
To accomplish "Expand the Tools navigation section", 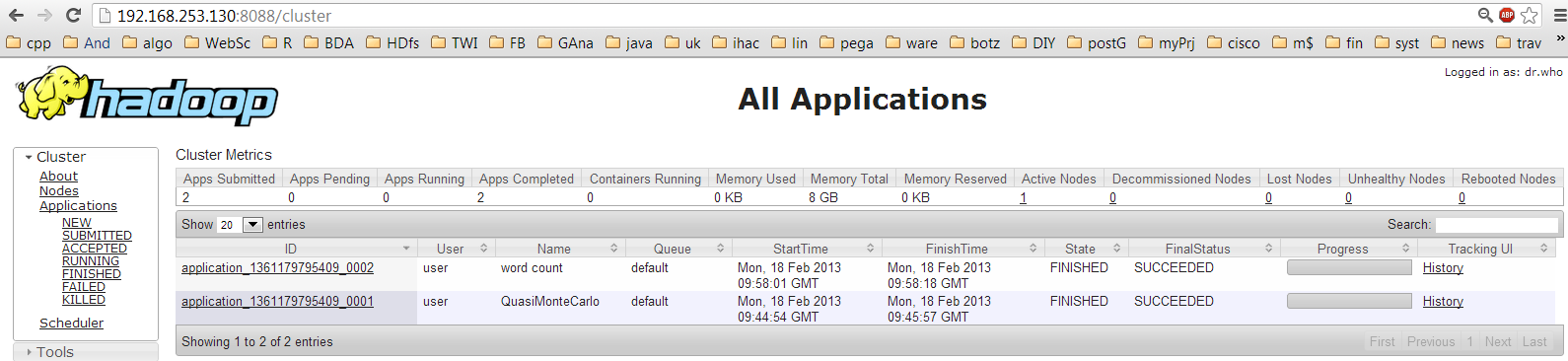I will [29, 352].
